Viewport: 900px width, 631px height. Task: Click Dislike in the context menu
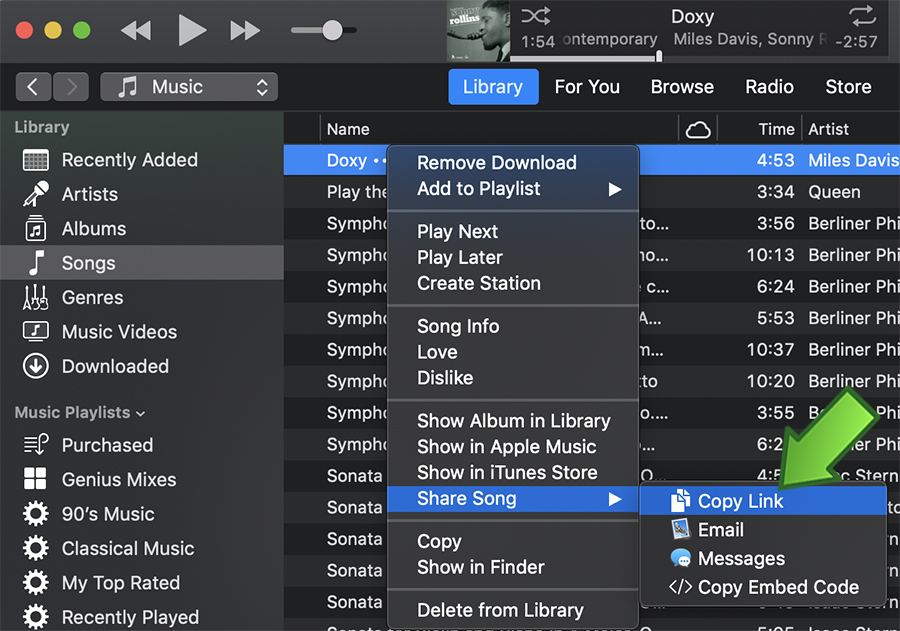coord(513,378)
